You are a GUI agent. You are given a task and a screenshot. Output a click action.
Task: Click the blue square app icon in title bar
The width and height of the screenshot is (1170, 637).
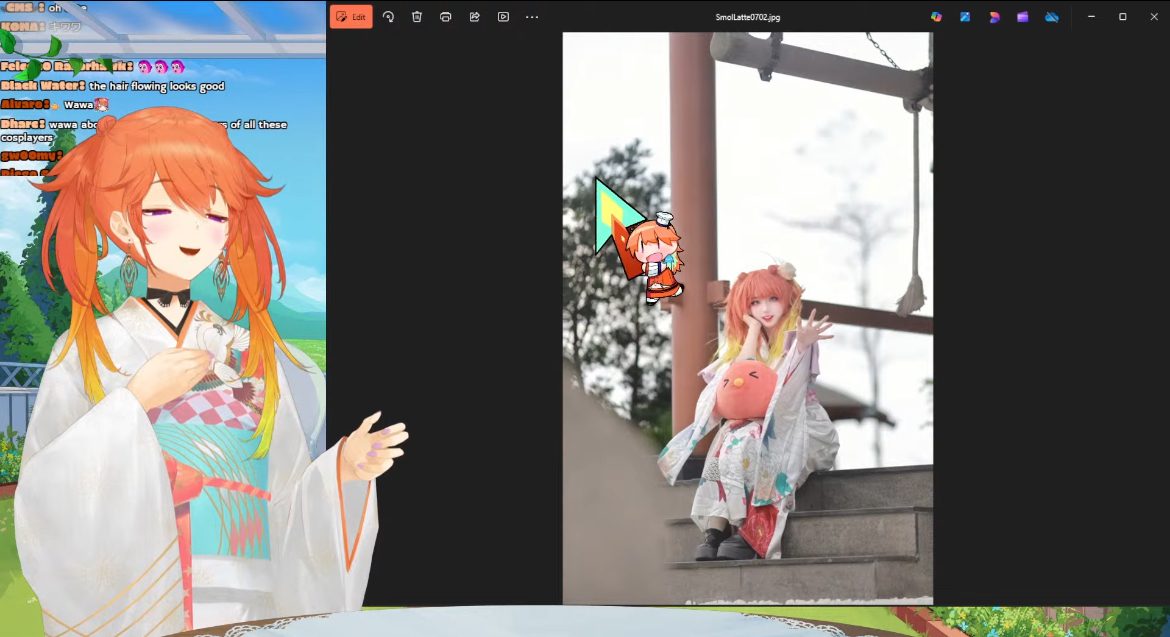[x=965, y=16]
